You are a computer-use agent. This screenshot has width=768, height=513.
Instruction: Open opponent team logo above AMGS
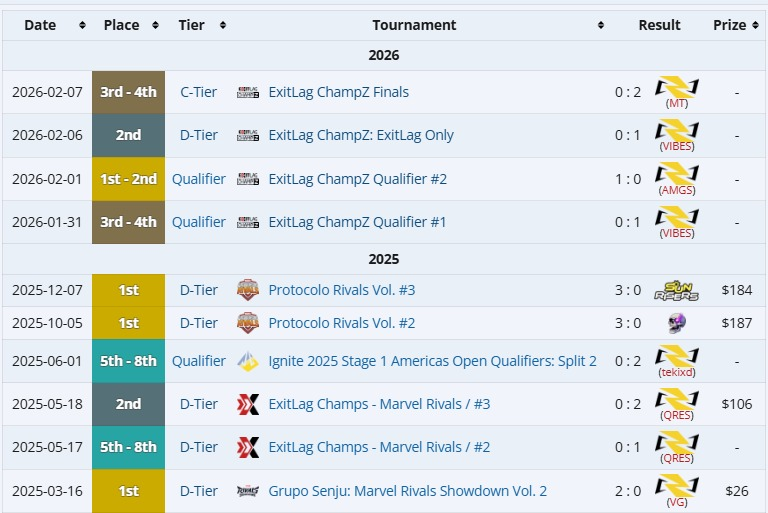(x=677, y=173)
